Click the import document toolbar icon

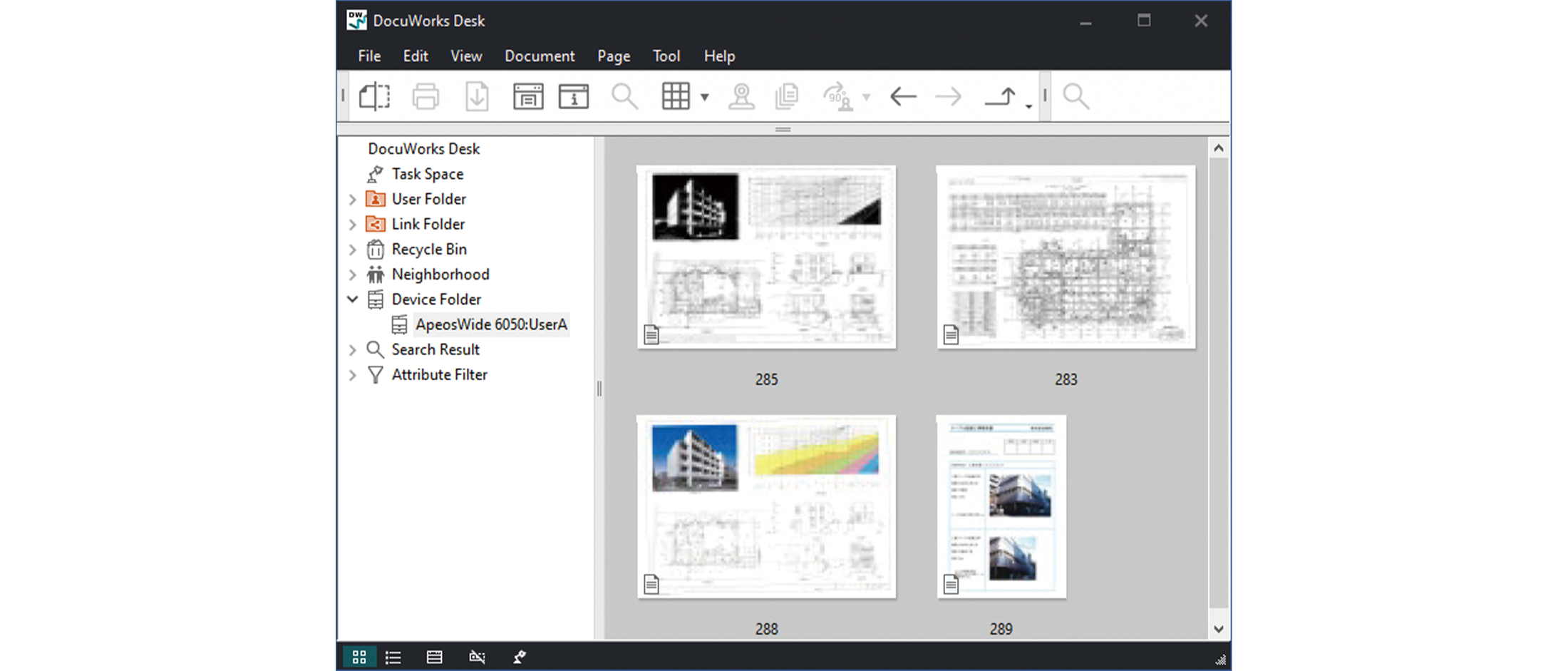[x=477, y=96]
